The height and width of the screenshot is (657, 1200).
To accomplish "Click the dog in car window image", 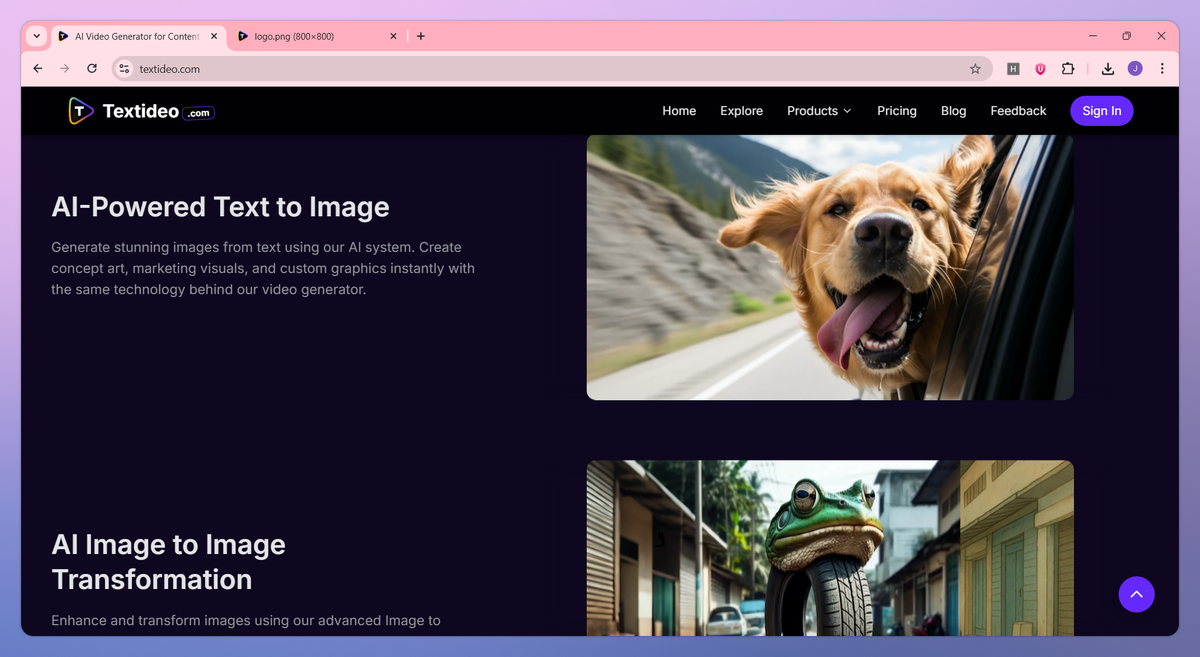I will (830, 267).
